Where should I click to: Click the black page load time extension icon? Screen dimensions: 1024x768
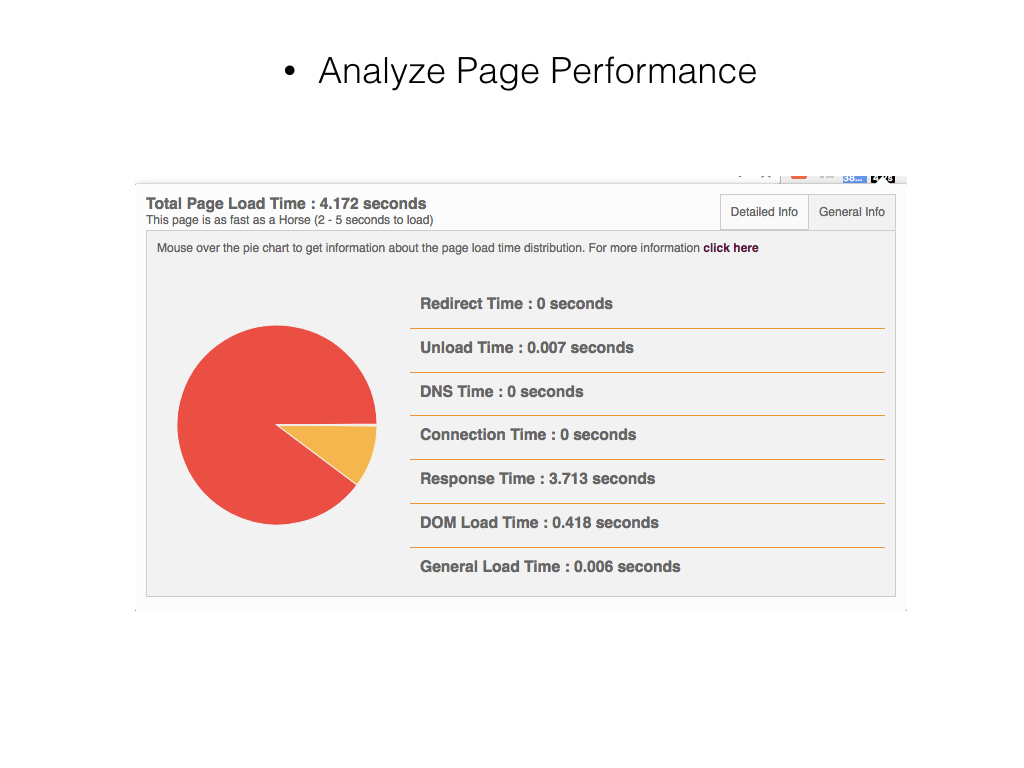pos(882,178)
